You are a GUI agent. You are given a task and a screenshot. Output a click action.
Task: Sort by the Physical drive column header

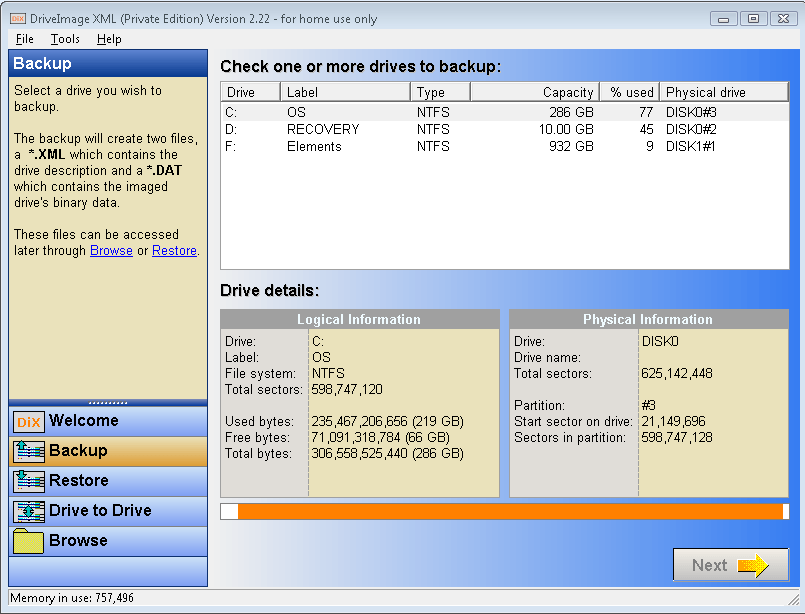pos(724,92)
